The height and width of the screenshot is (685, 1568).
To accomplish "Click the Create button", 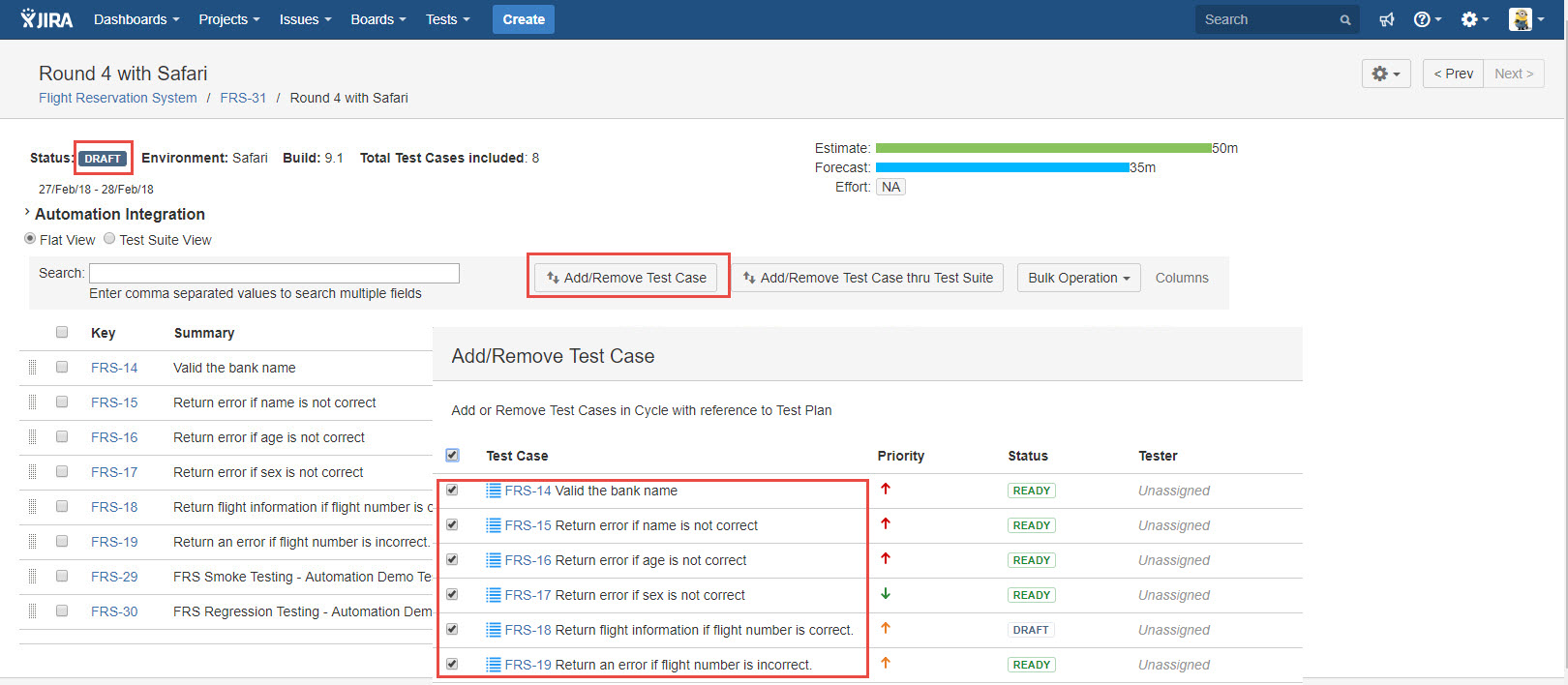I will pos(524,19).
